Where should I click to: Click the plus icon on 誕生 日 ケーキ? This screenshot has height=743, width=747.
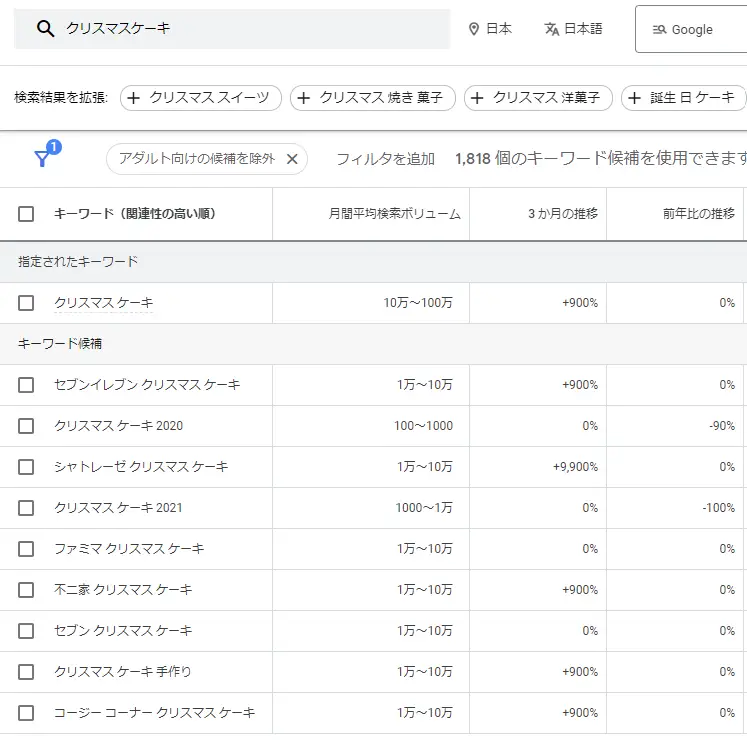click(634, 98)
